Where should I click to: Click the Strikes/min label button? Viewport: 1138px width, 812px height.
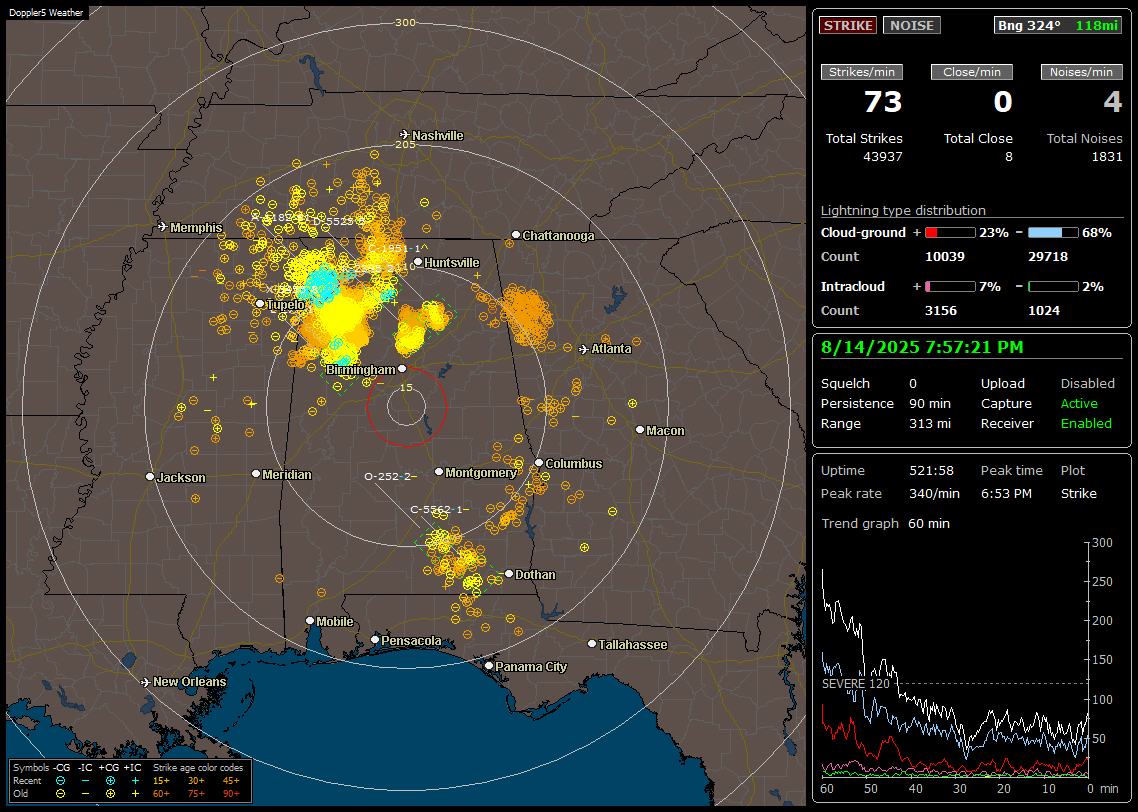point(861,72)
